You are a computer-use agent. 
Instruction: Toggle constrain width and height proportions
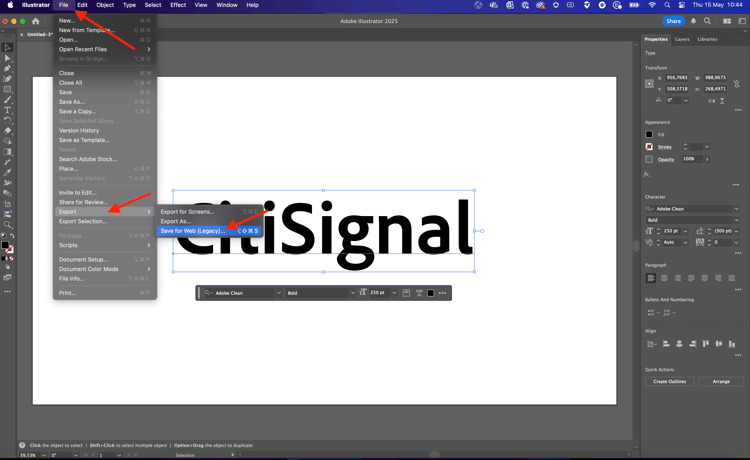tap(737, 84)
